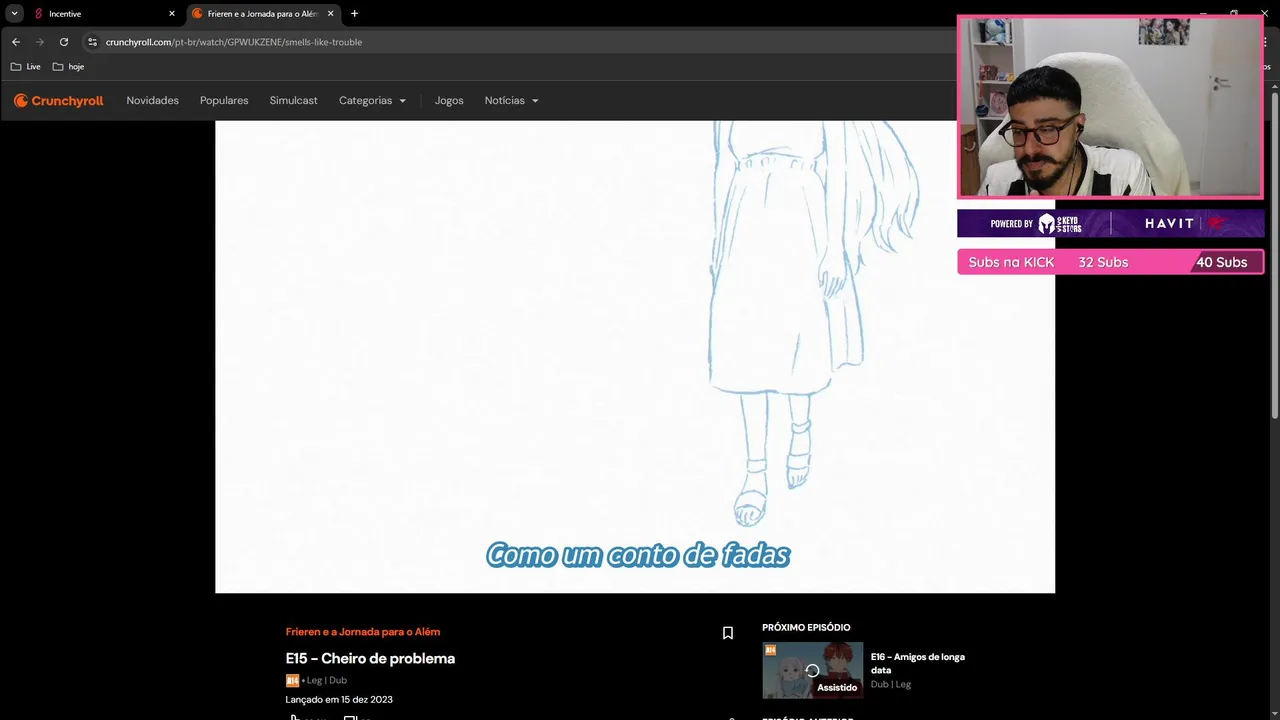Click the Subs na KICK goal bar
This screenshot has height=720, width=1280.
pos(1110,262)
